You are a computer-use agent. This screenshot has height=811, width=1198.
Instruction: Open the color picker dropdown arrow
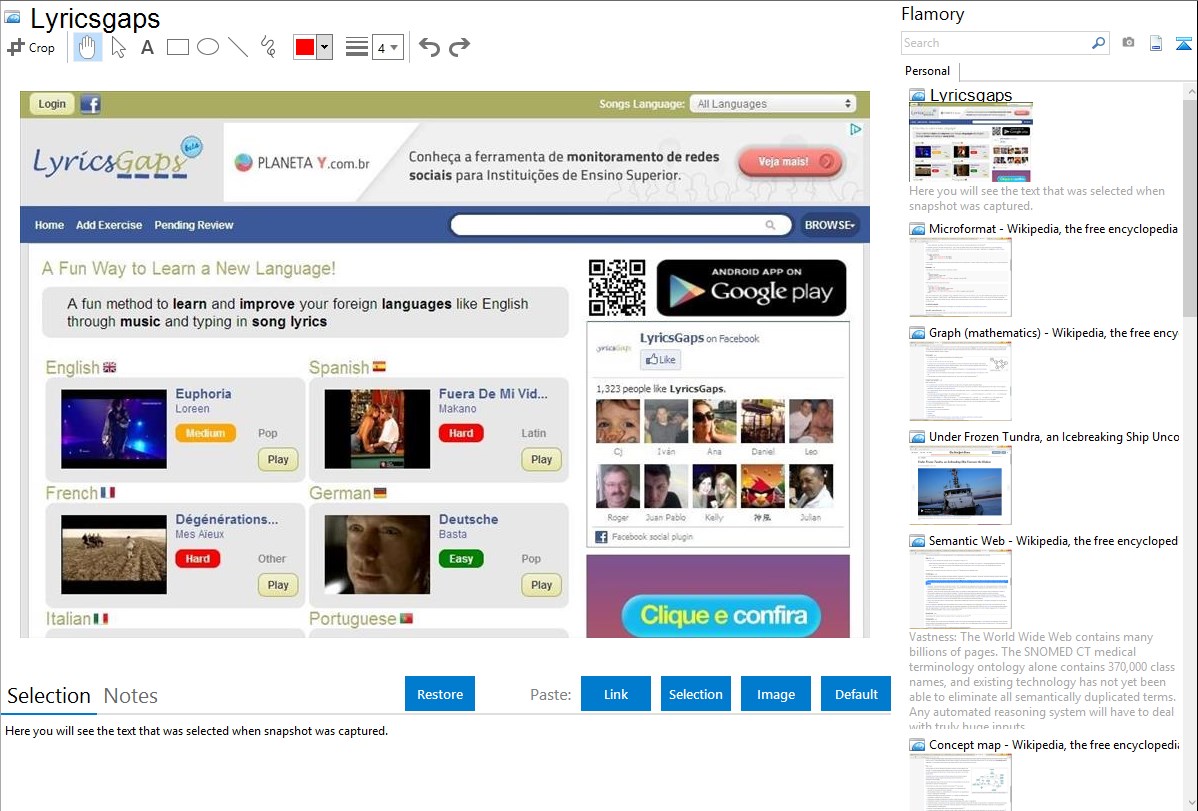click(x=324, y=47)
